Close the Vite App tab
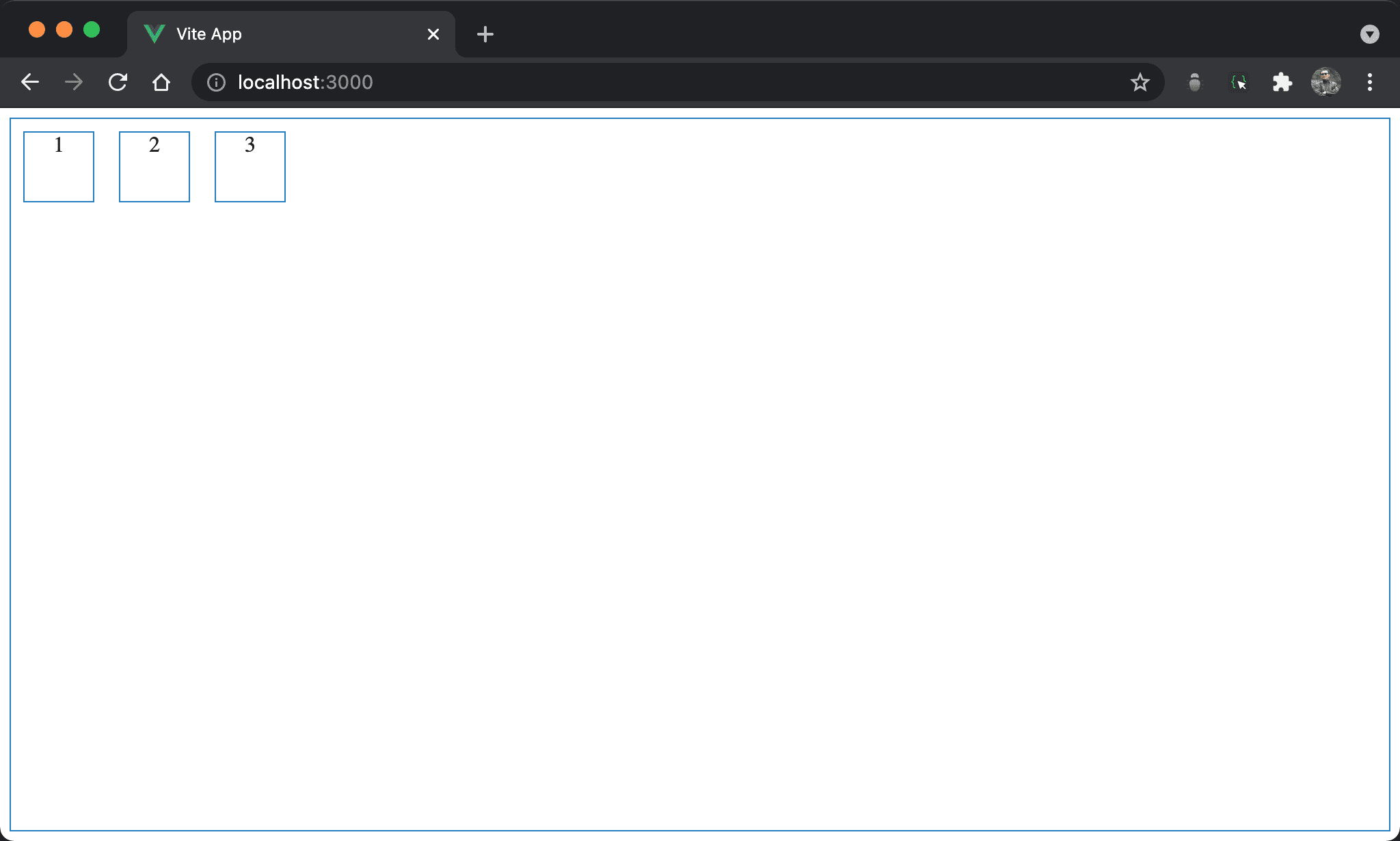Viewport: 1400px width, 841px height. tap(433, 34)
